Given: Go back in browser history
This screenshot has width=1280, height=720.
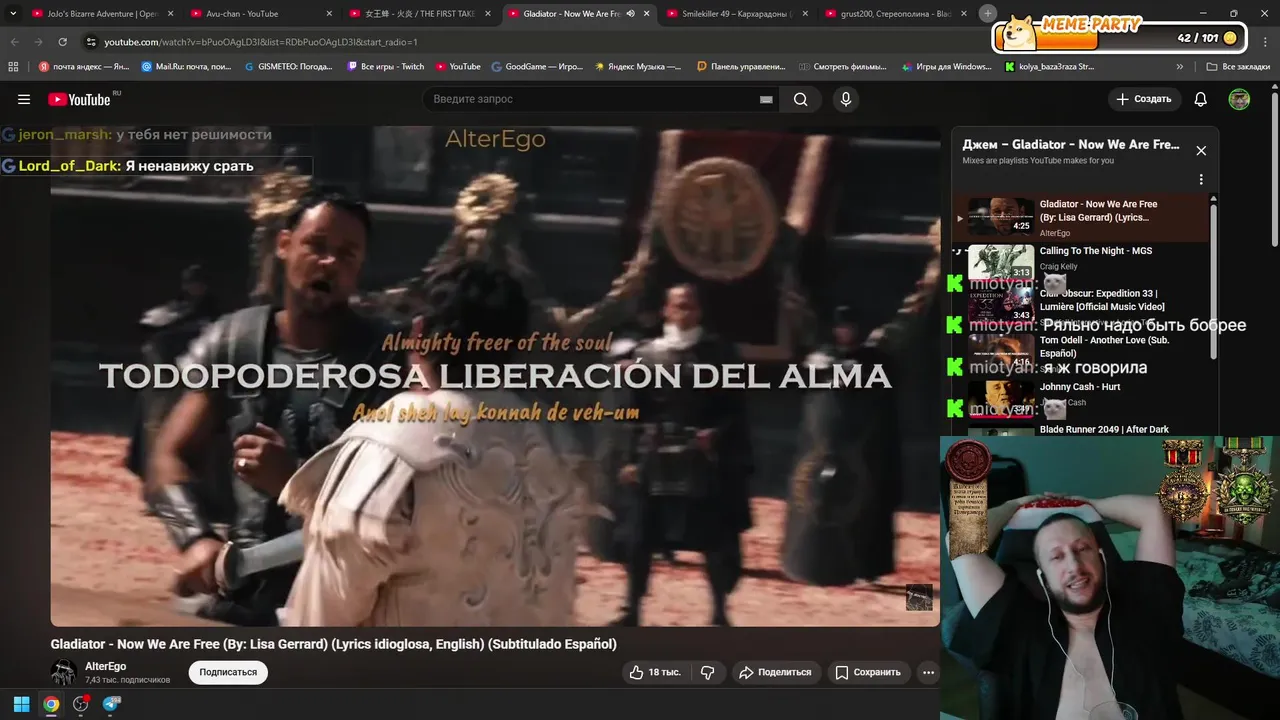Looking at the screenshot, I should click(14, 42).
